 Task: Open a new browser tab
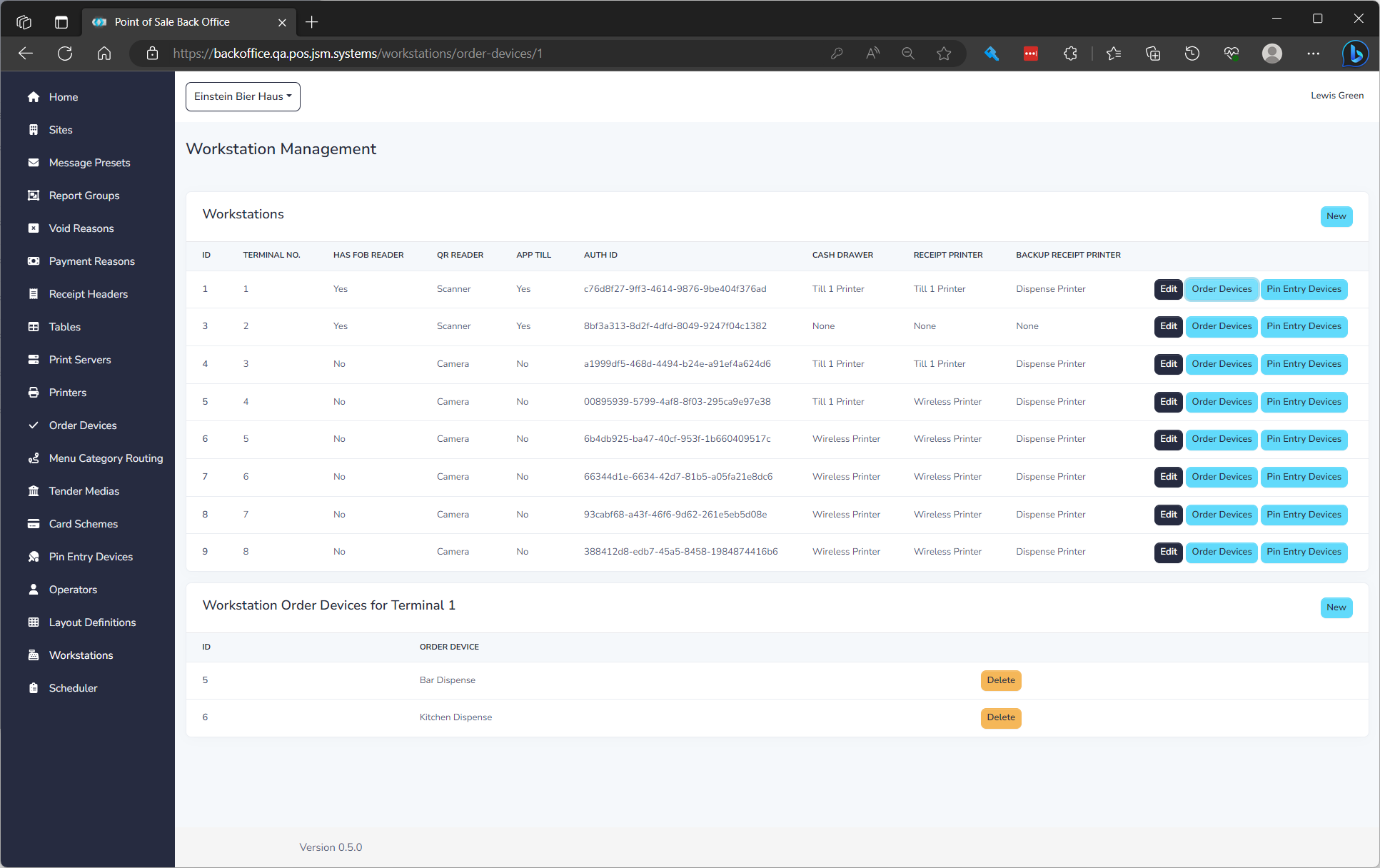(312, 22)
